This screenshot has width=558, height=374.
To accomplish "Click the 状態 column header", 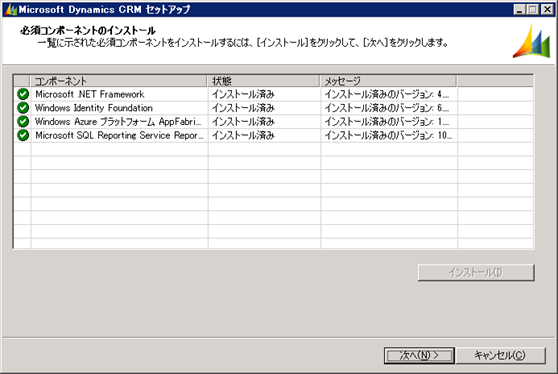I will [x=263, y=81].
